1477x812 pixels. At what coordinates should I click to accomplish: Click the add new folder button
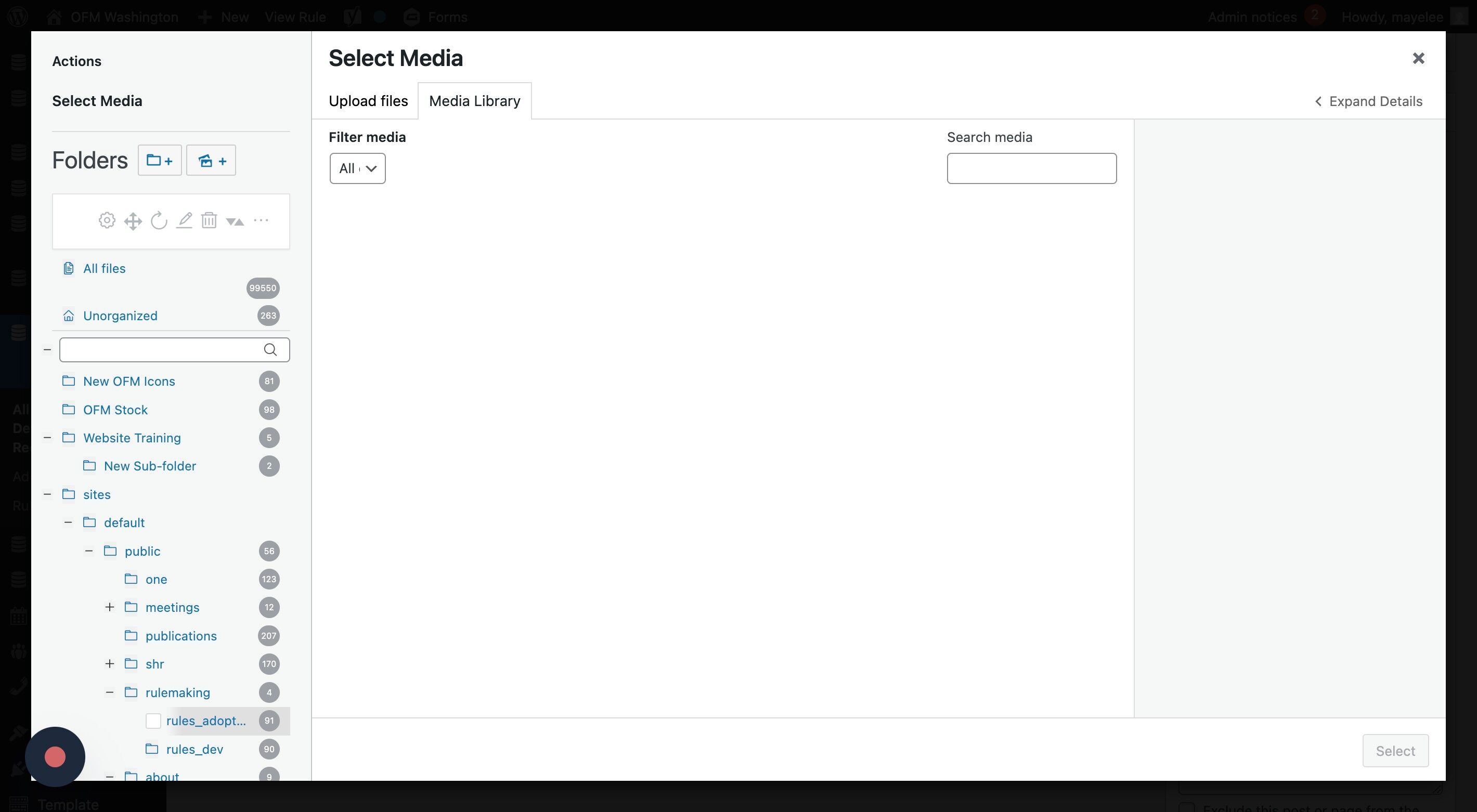pyautogui.click(x=159, y=161)
